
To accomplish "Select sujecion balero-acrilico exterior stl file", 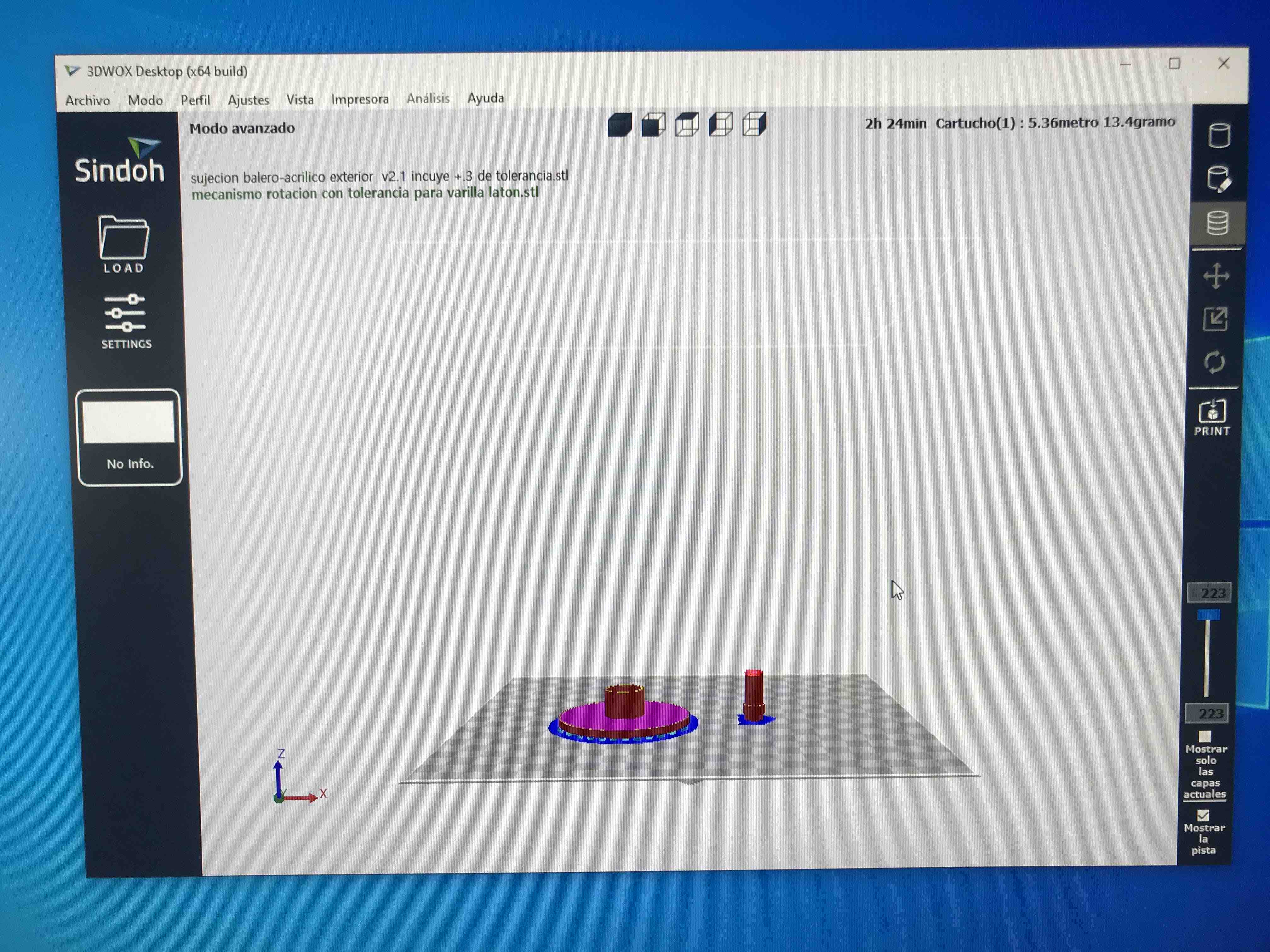I will 379,176.
